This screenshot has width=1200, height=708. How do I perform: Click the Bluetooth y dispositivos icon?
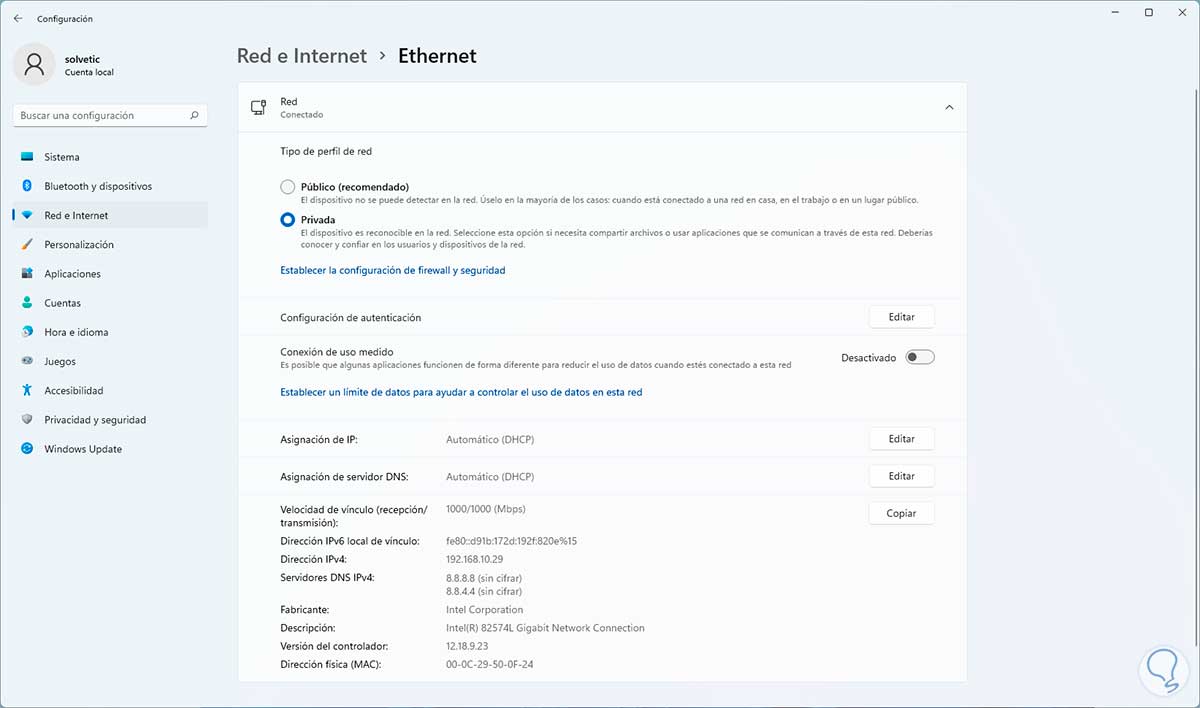point(27,186)
